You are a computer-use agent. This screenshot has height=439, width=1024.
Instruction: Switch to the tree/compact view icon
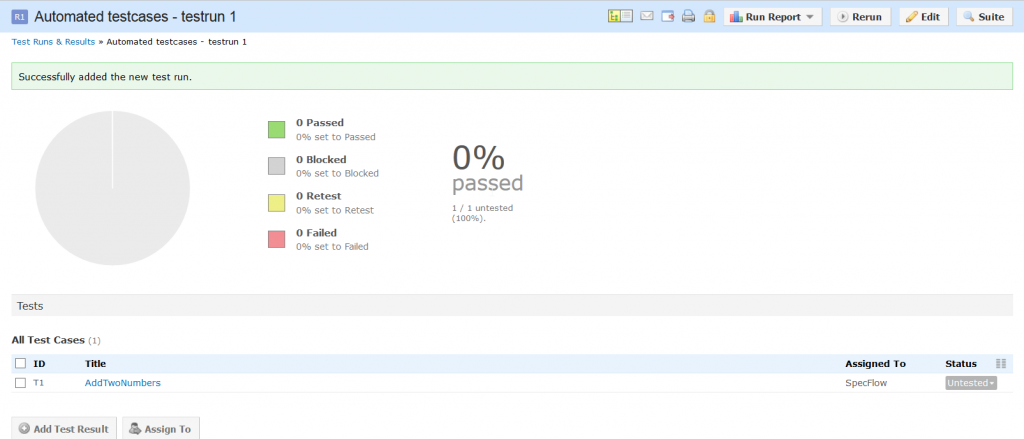(x=620, y=17)
